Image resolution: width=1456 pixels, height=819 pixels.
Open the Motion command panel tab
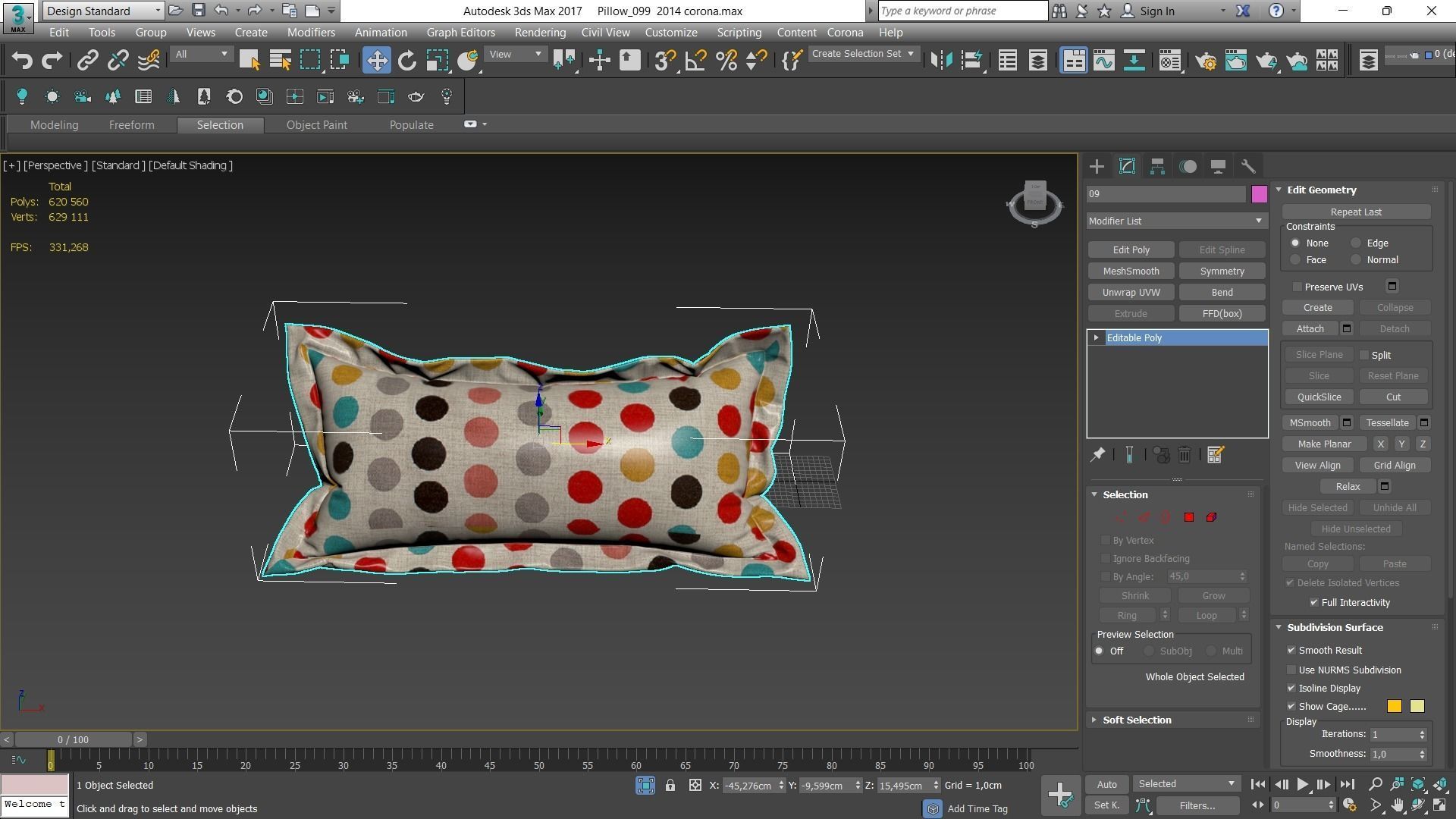(1188, 167)
